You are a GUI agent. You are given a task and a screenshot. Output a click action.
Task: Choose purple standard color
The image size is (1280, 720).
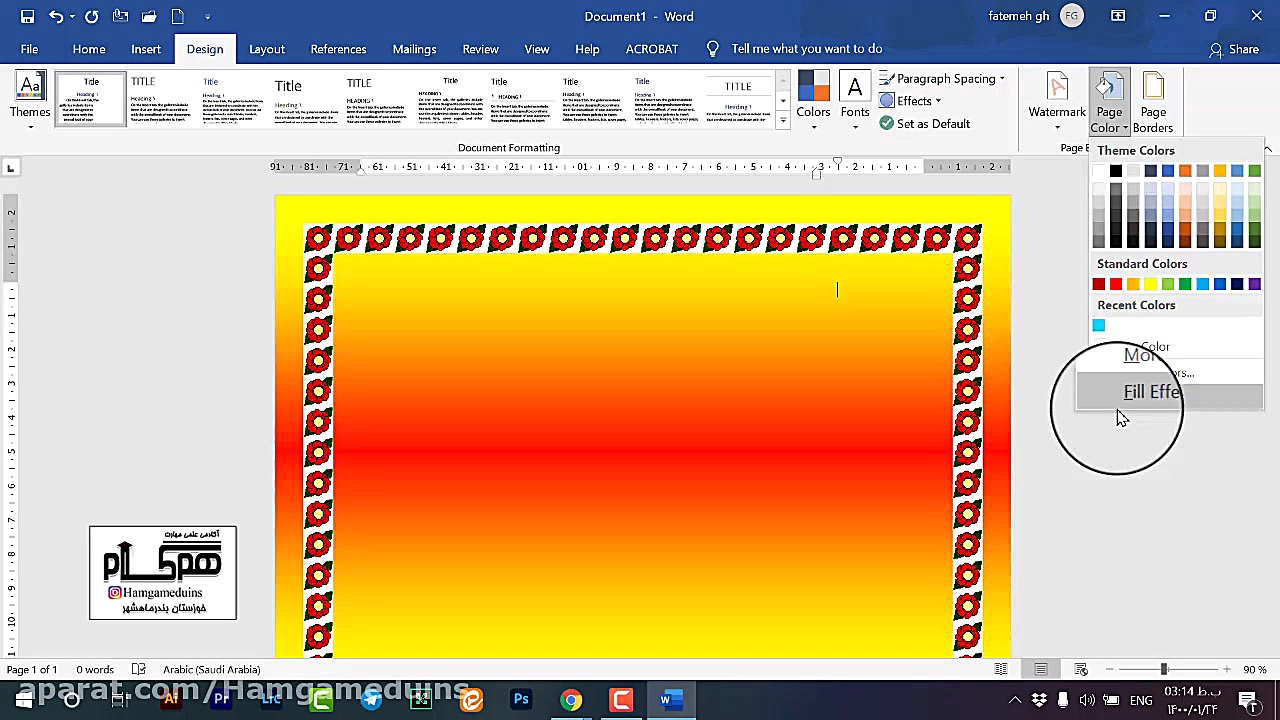1254,285
